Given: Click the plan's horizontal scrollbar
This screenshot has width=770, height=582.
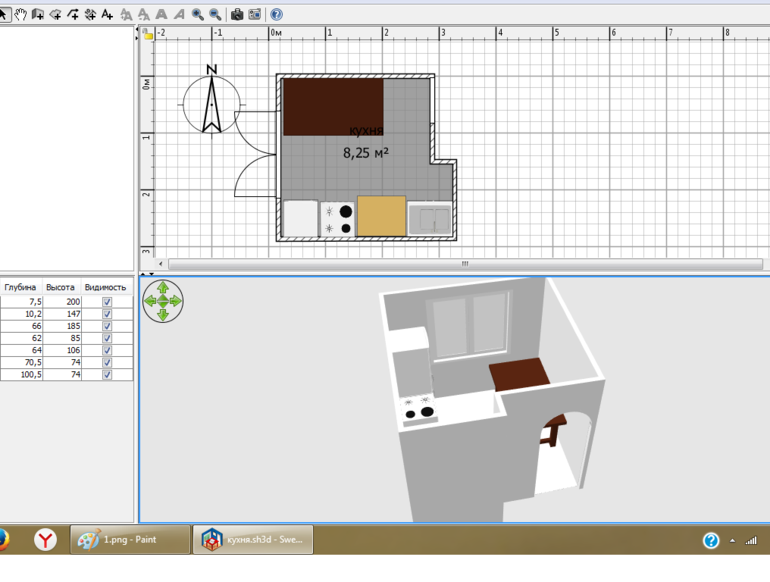Looking at the screenshot, I should point(464,265).
